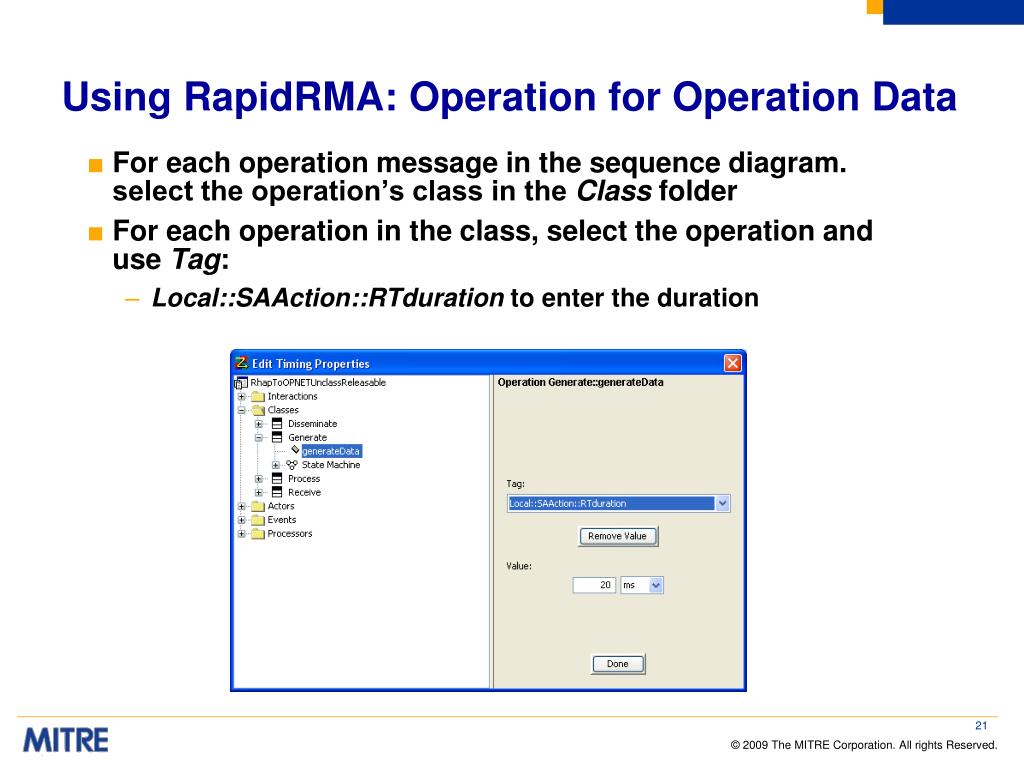Viewport: 1024px width, 768px height.
Task: Expand the Process class node
Action: [259, 479]
